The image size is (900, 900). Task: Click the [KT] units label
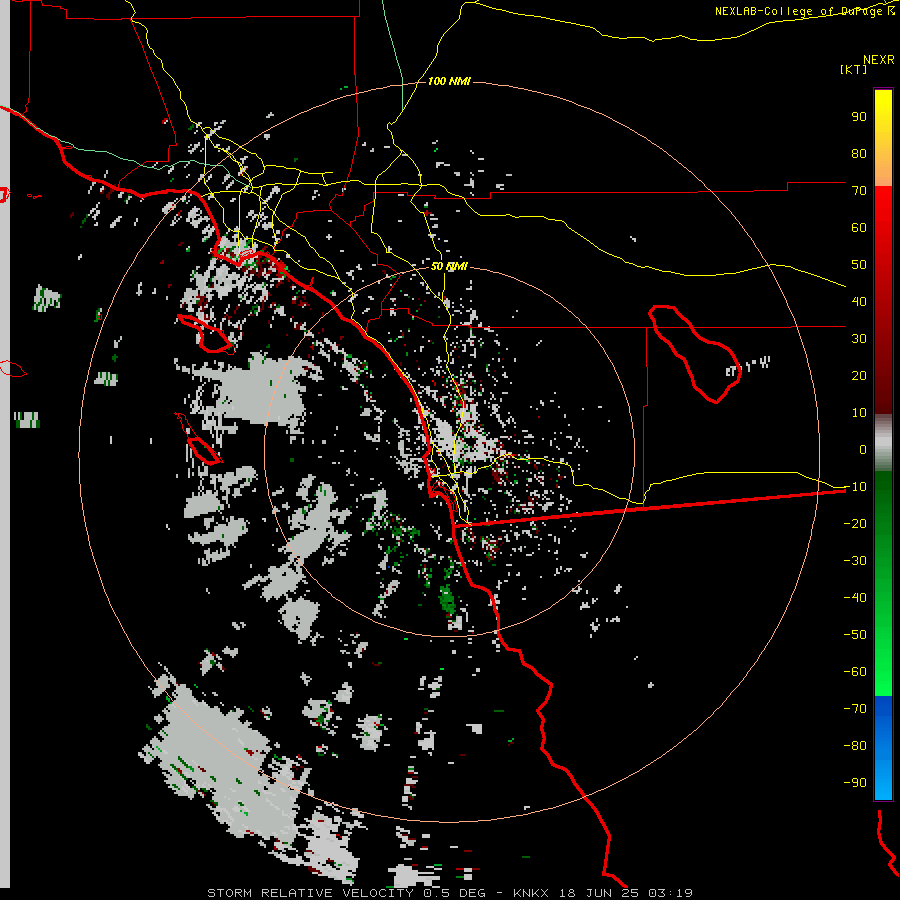tap(854, 69)
